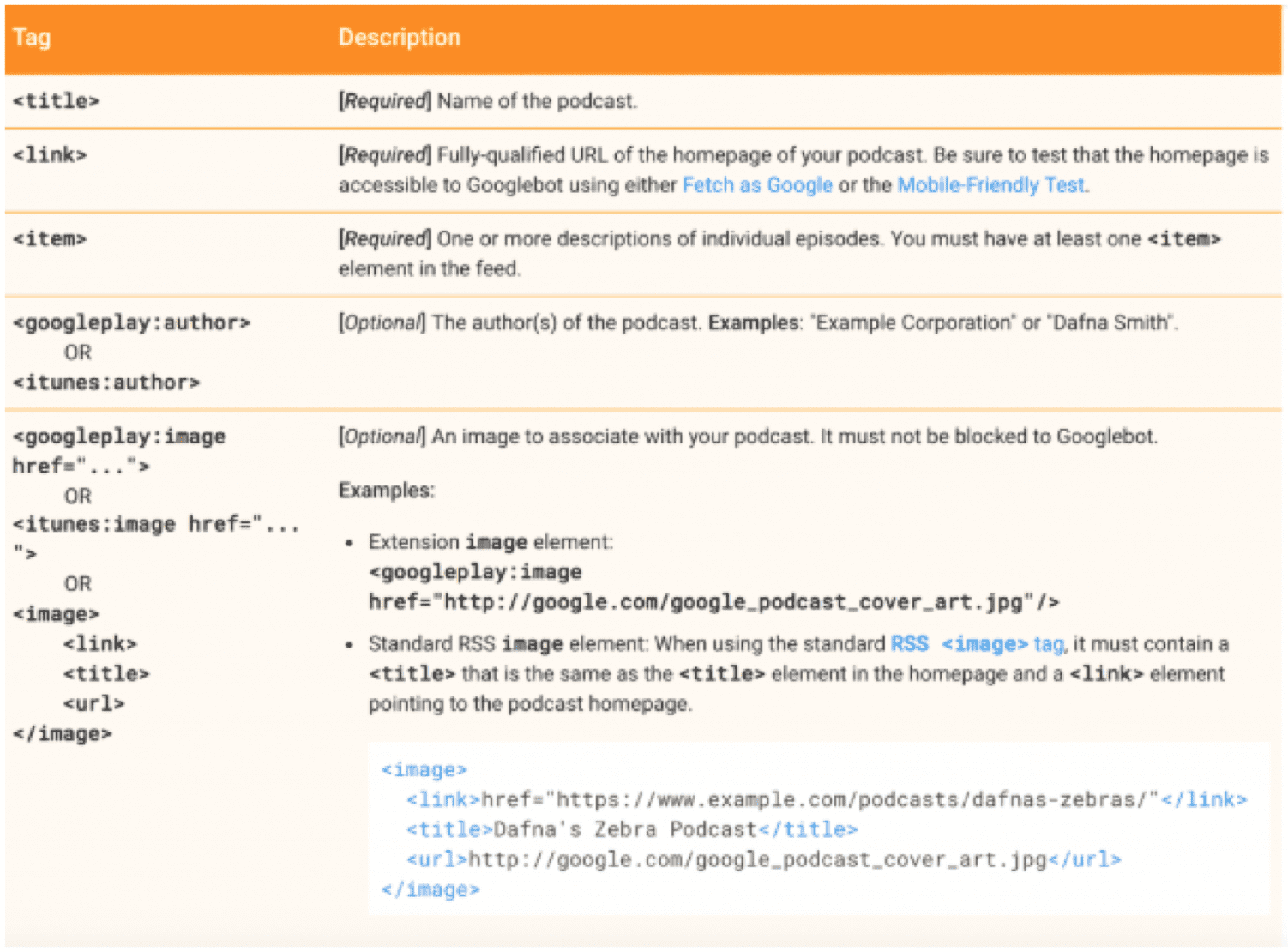Click the "Dafna's Zebra Podcast" title line
The width and height of the screenshot is (1288, 952).
[632, 830]
